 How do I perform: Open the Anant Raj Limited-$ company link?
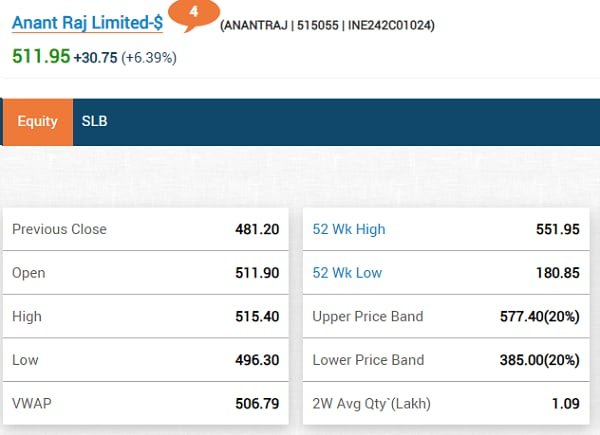87,23
